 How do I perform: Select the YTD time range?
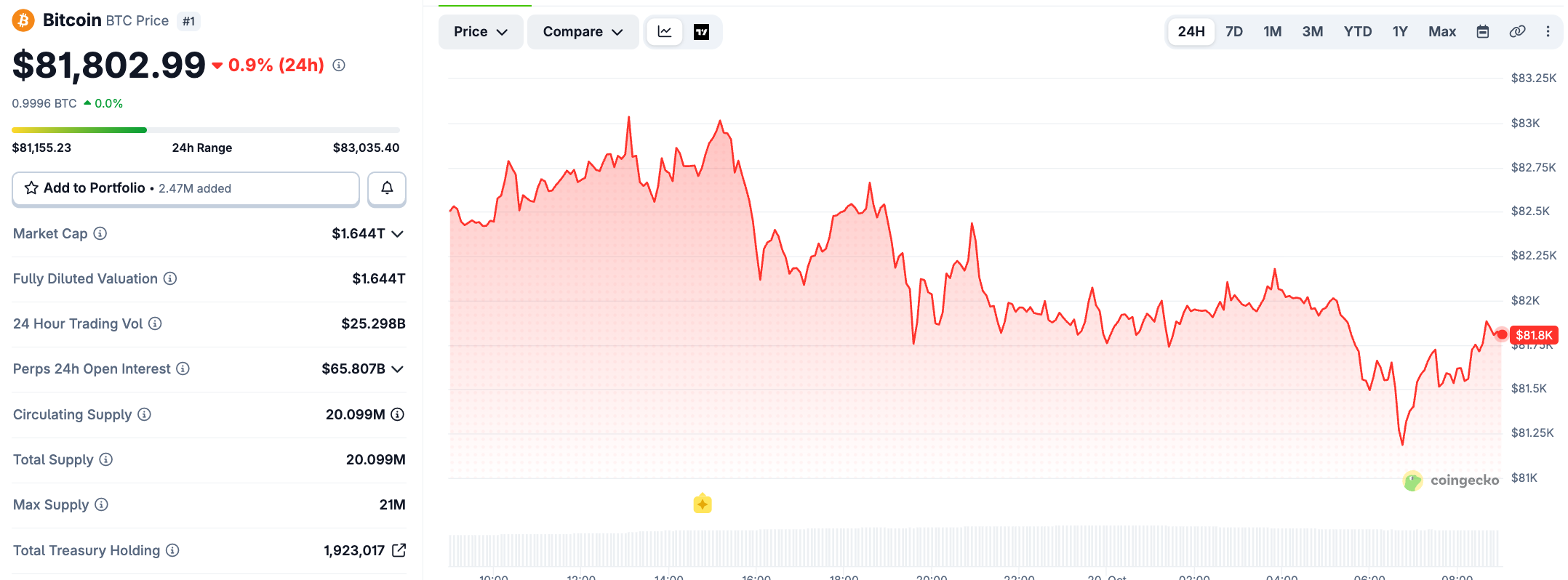pyautogui.click(x=1358, y=31)
